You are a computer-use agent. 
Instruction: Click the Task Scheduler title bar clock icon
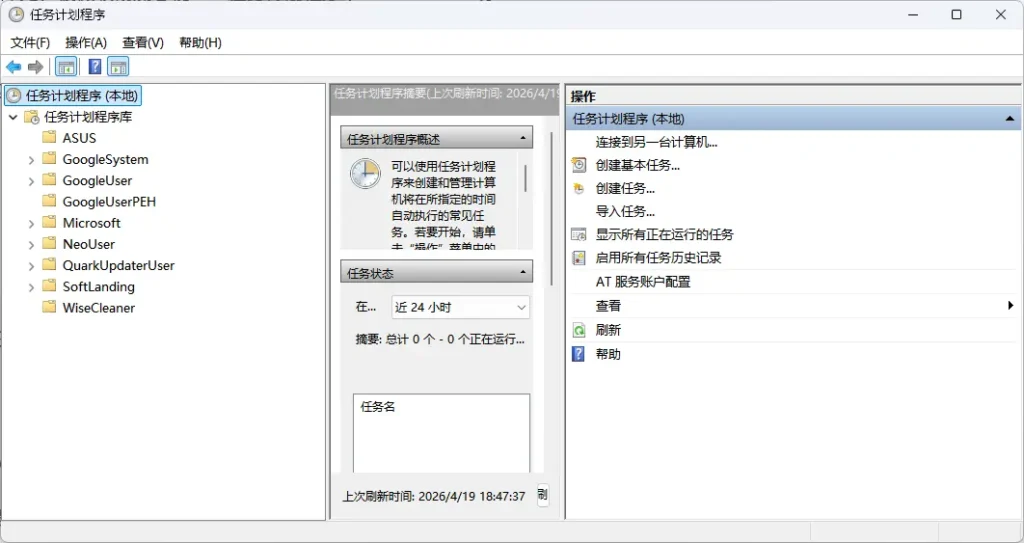pos(16,14)
